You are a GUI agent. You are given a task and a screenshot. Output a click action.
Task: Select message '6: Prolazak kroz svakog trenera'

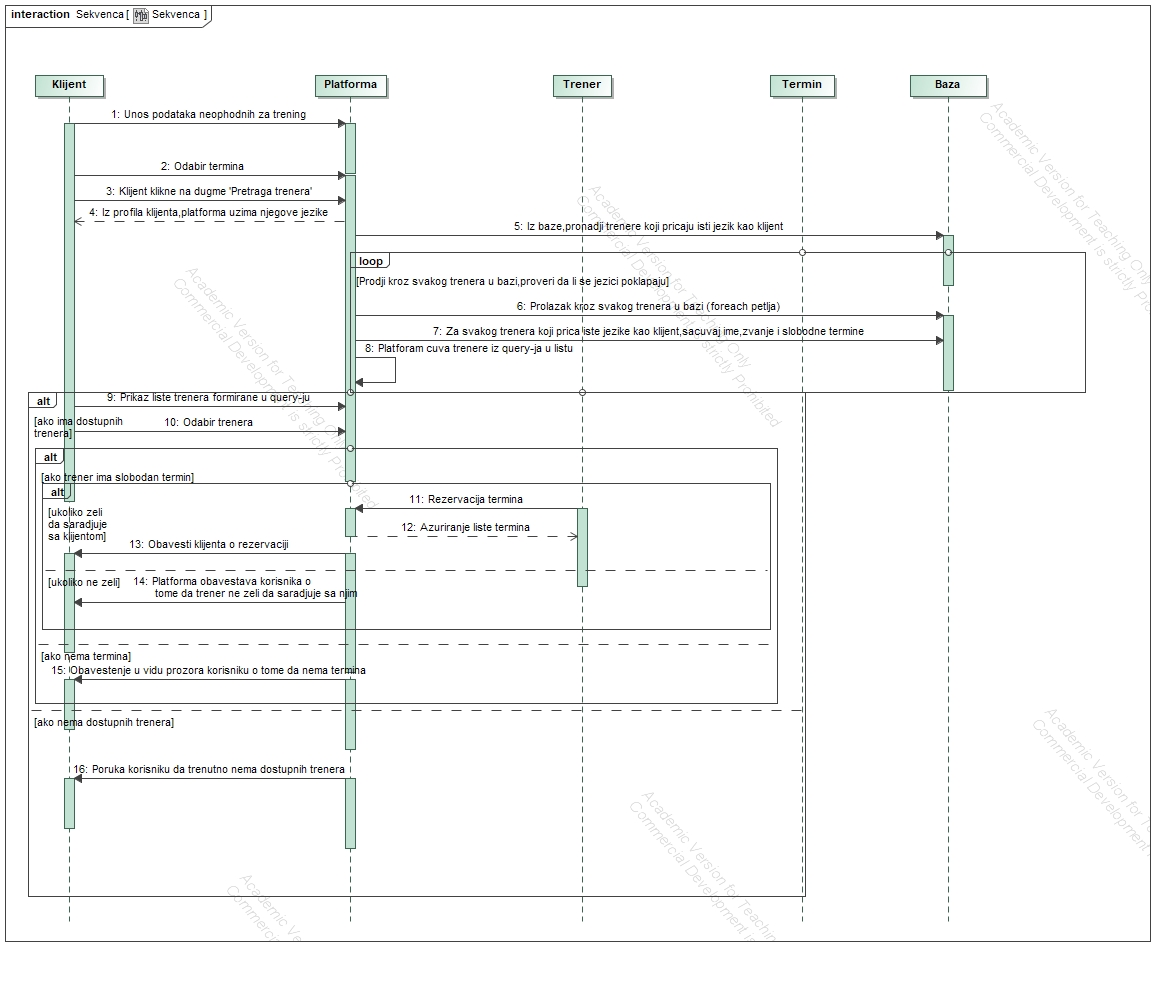648,306
